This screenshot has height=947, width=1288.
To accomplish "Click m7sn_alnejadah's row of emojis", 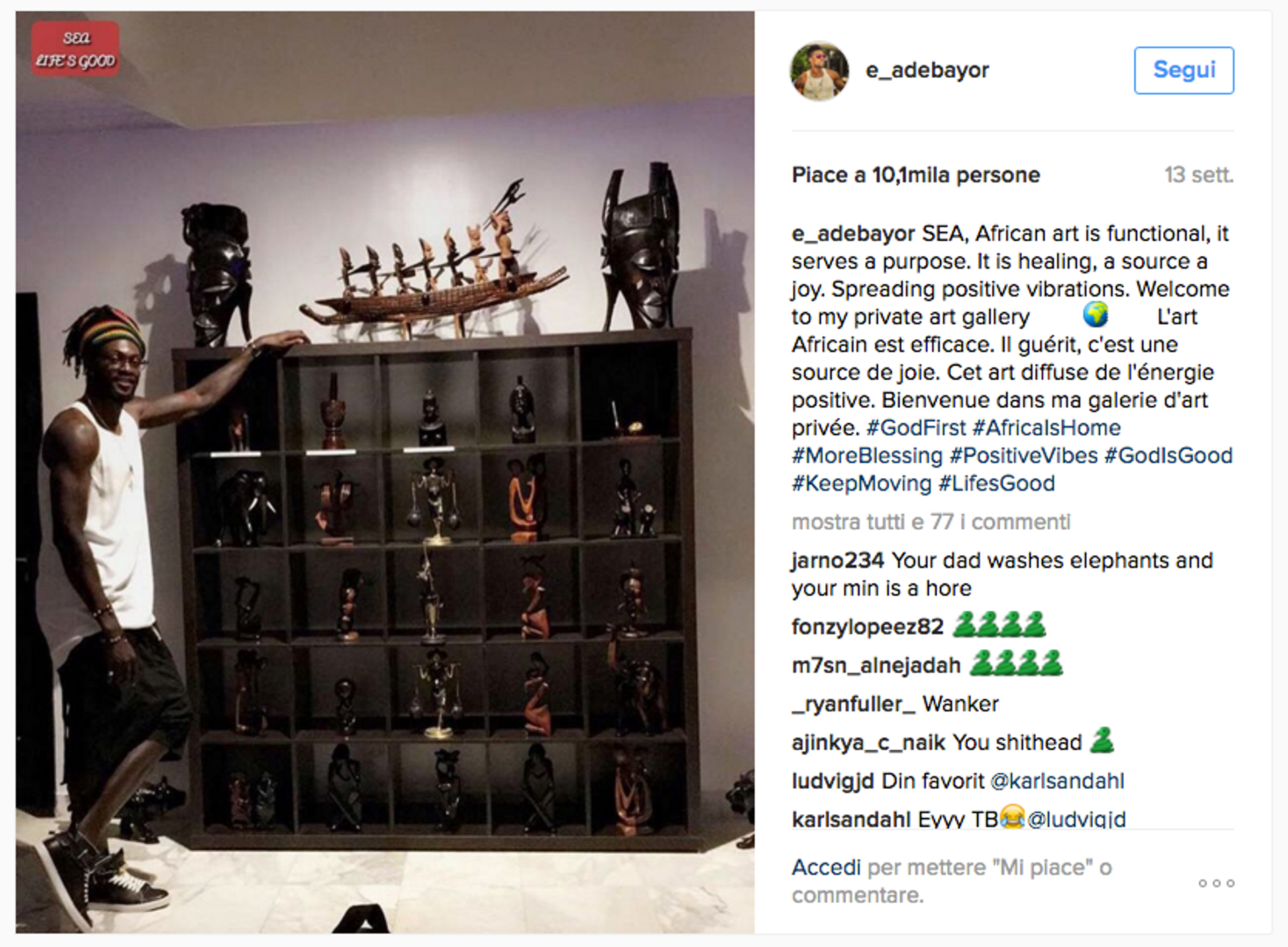I will pyautogui.click(x=1016, y=664).
